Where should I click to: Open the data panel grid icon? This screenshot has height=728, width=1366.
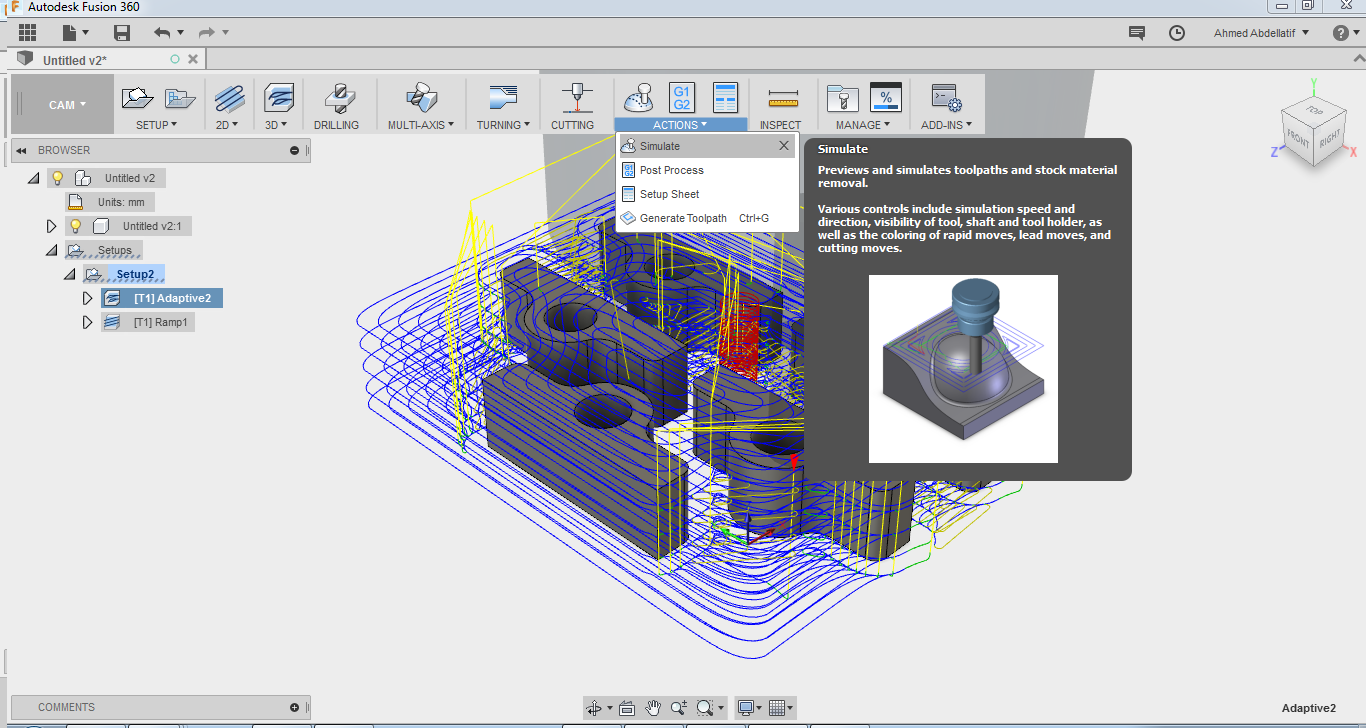click(x=27, y=33)
